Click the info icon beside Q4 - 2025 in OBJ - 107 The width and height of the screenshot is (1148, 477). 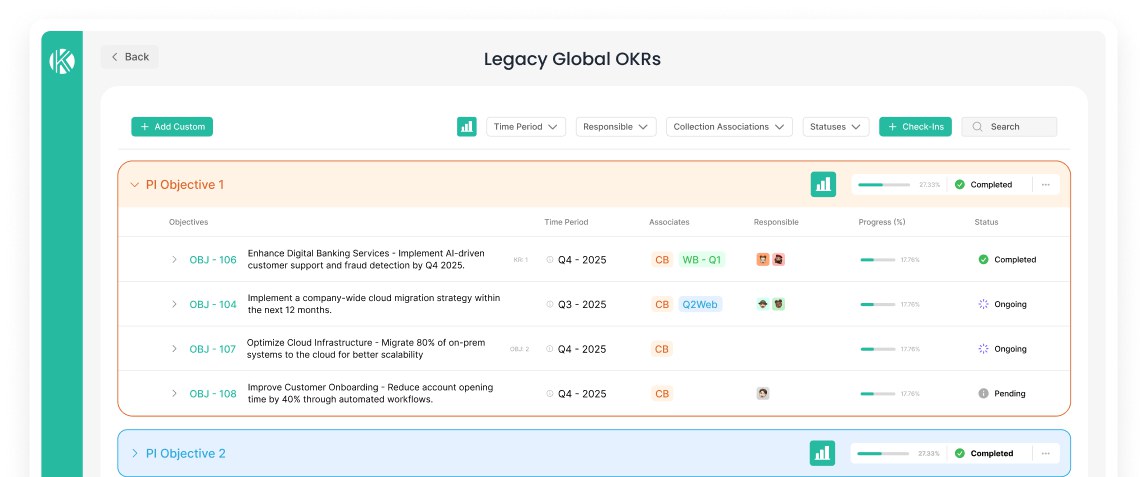(550, 349)
